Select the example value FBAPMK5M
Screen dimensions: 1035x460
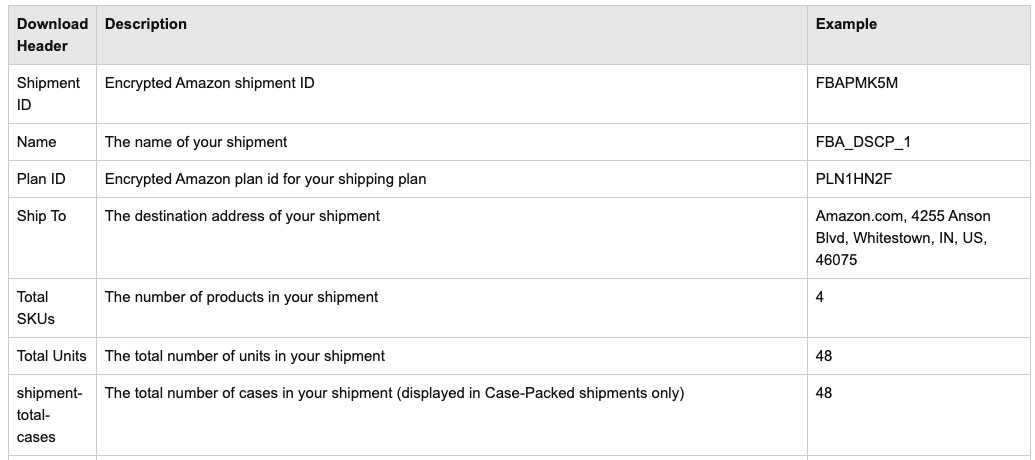point(857,83)
